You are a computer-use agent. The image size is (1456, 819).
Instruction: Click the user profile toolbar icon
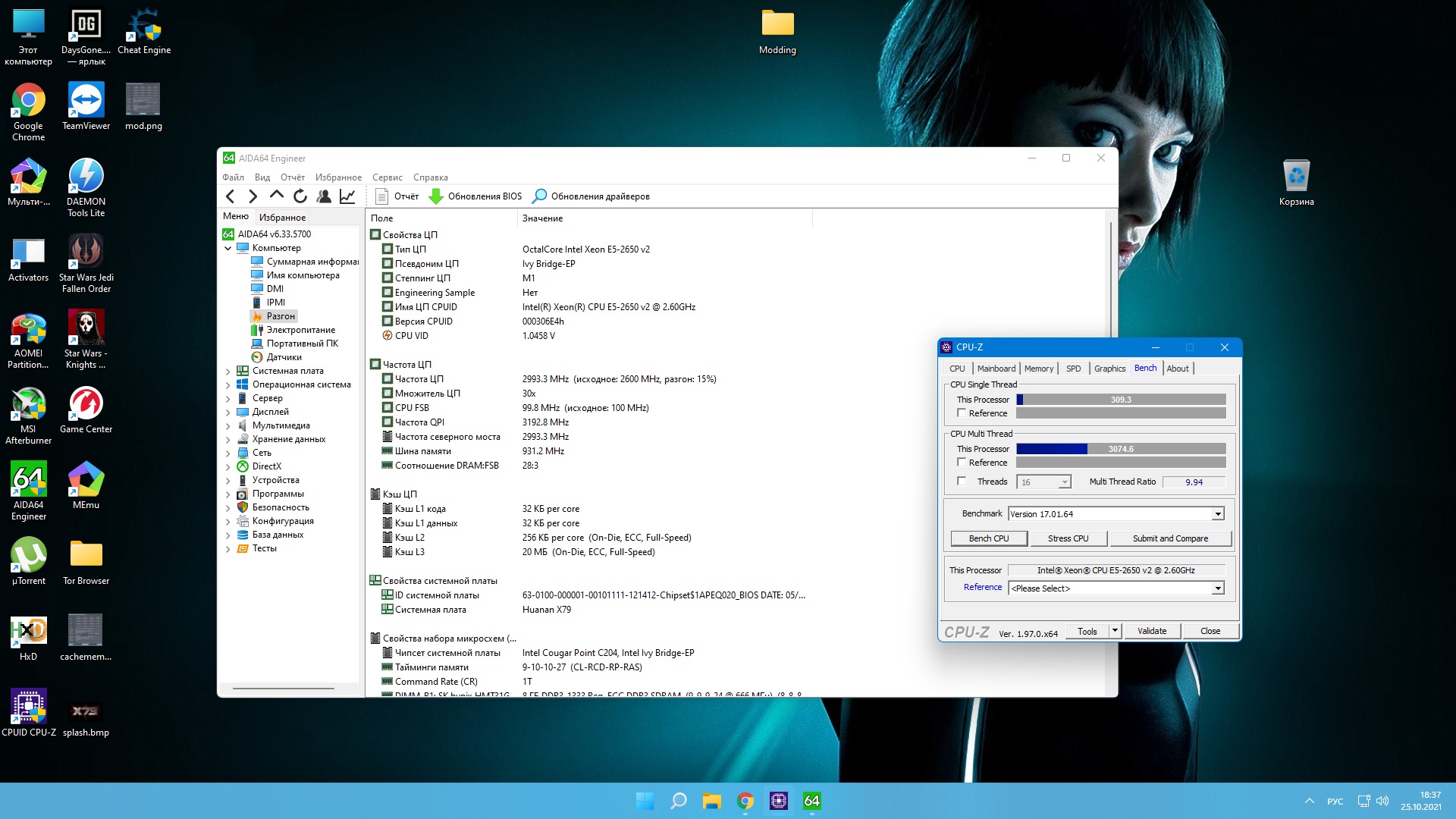(x=324, y=196)
